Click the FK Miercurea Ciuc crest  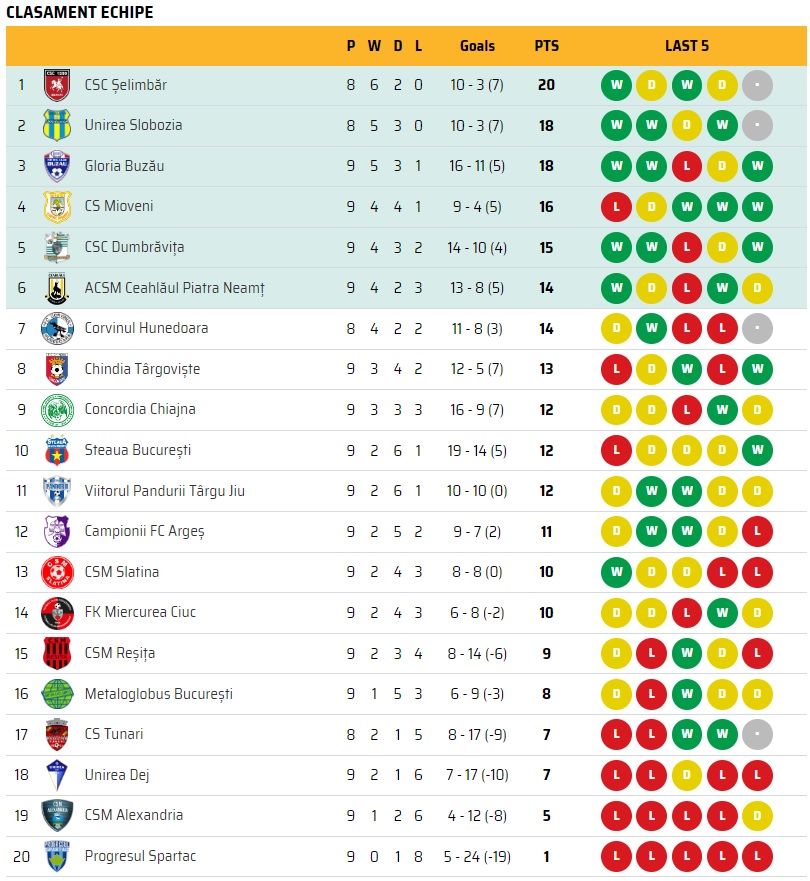tap(57, 613)
